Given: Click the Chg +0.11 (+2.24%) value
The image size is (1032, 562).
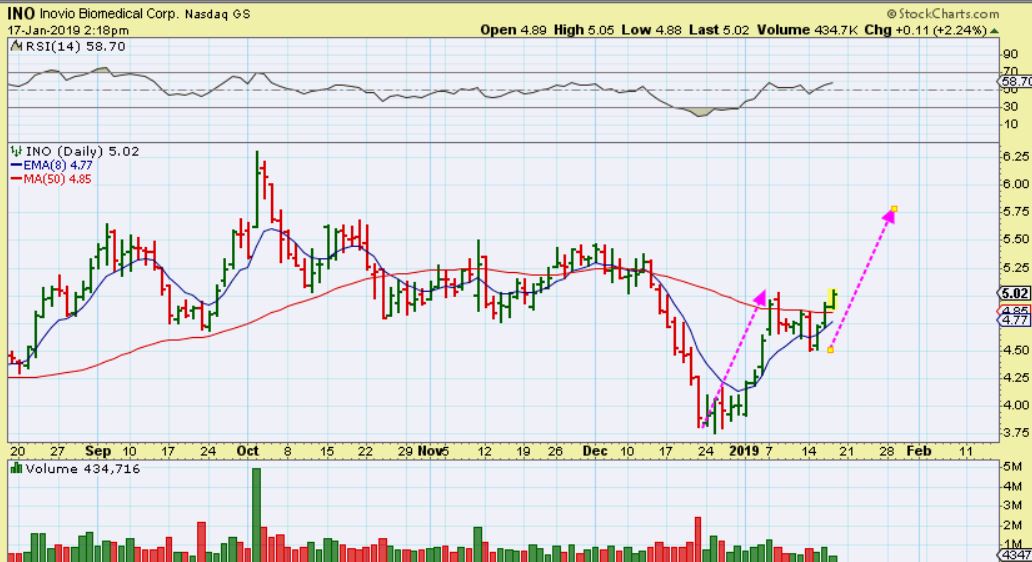Looking at the screenshot, I should coord(925,30).
